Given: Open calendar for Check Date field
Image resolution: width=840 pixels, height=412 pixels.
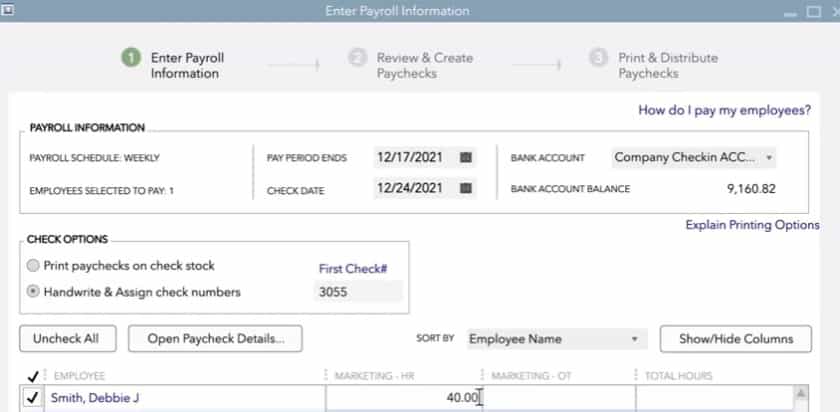Looking at the screenshot, I should [x=466, y=188].
